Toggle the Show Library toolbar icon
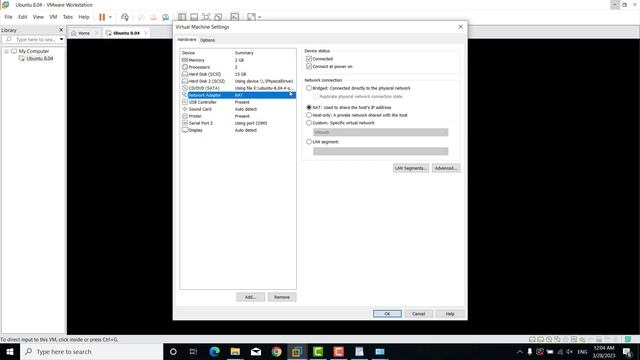Screen dimensions: 640x360 (x=182, y=17)
